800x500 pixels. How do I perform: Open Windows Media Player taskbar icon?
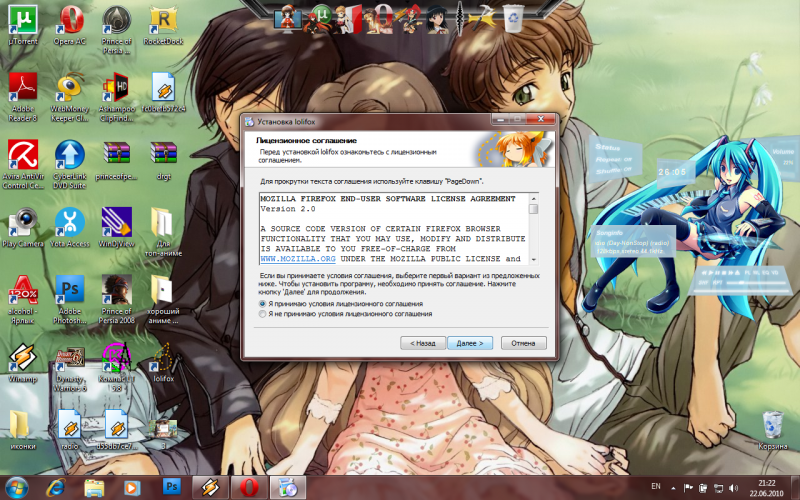[131, 488]
